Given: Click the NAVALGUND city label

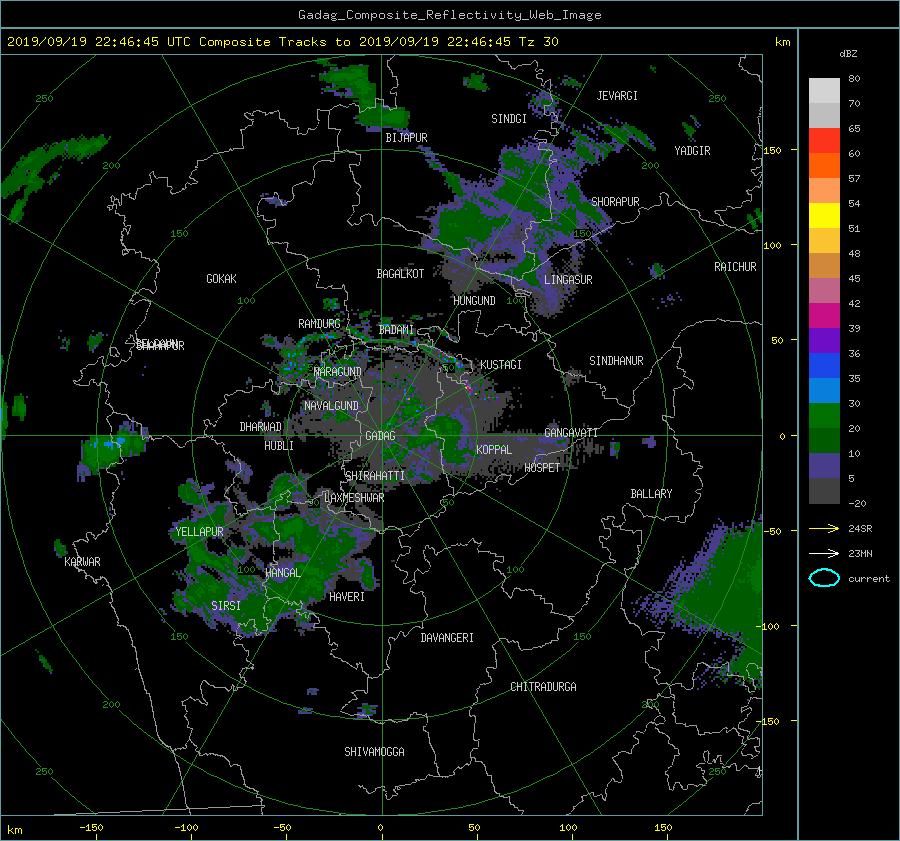Looking at the screenshot, I should (x=331, y=405).
